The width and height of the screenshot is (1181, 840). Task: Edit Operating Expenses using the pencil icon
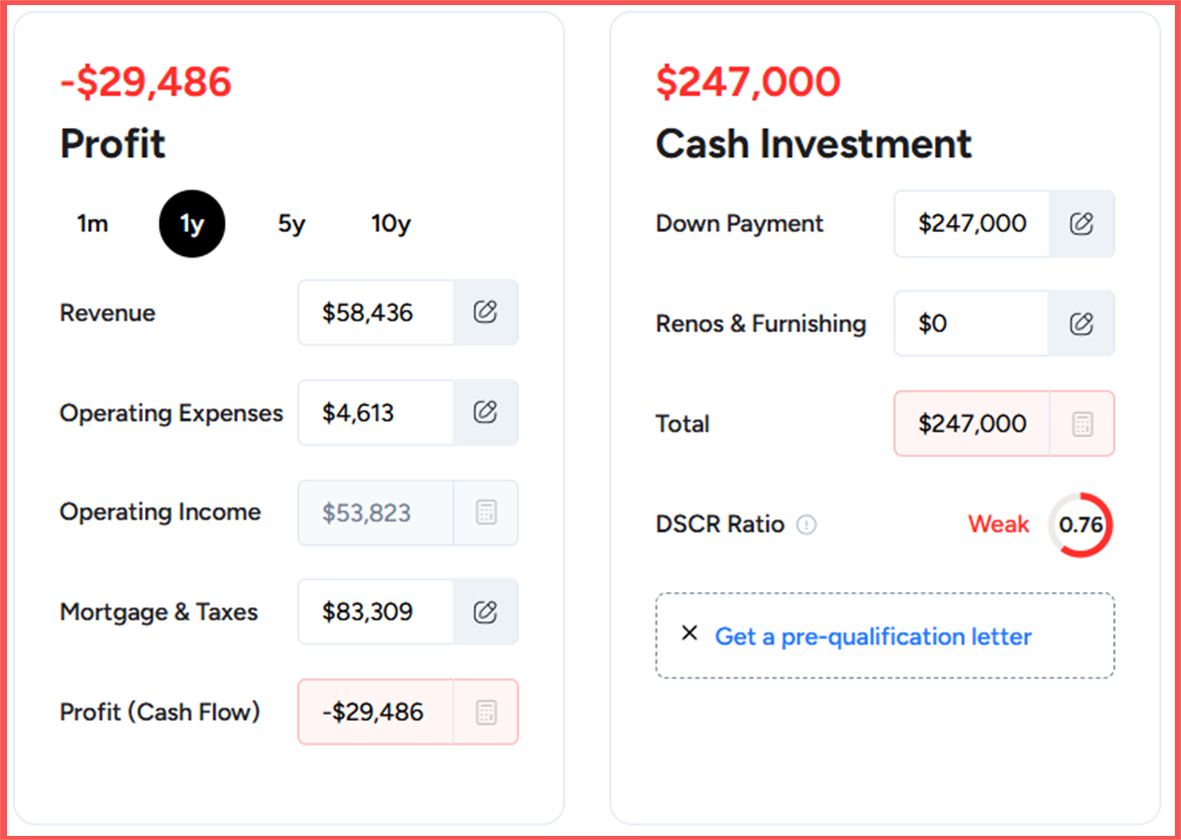click(485, 412)
